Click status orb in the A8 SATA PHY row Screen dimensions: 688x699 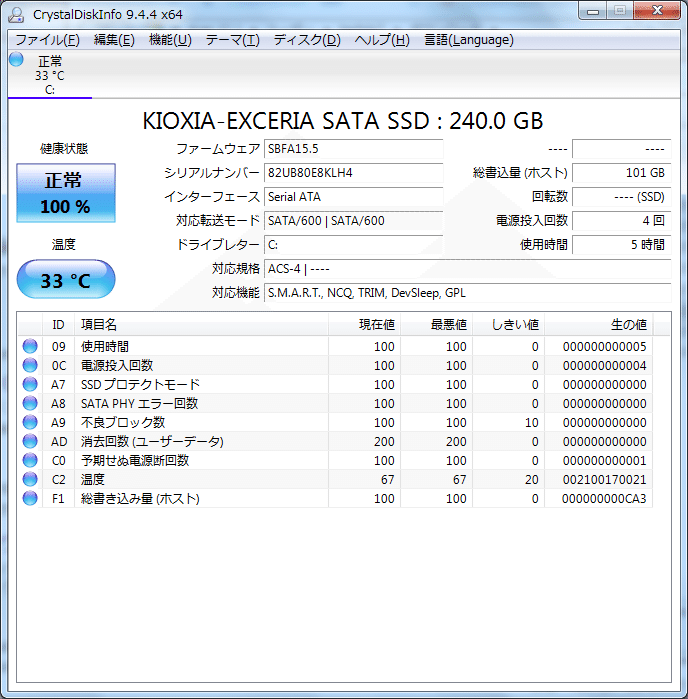click(x=30, y=403)
